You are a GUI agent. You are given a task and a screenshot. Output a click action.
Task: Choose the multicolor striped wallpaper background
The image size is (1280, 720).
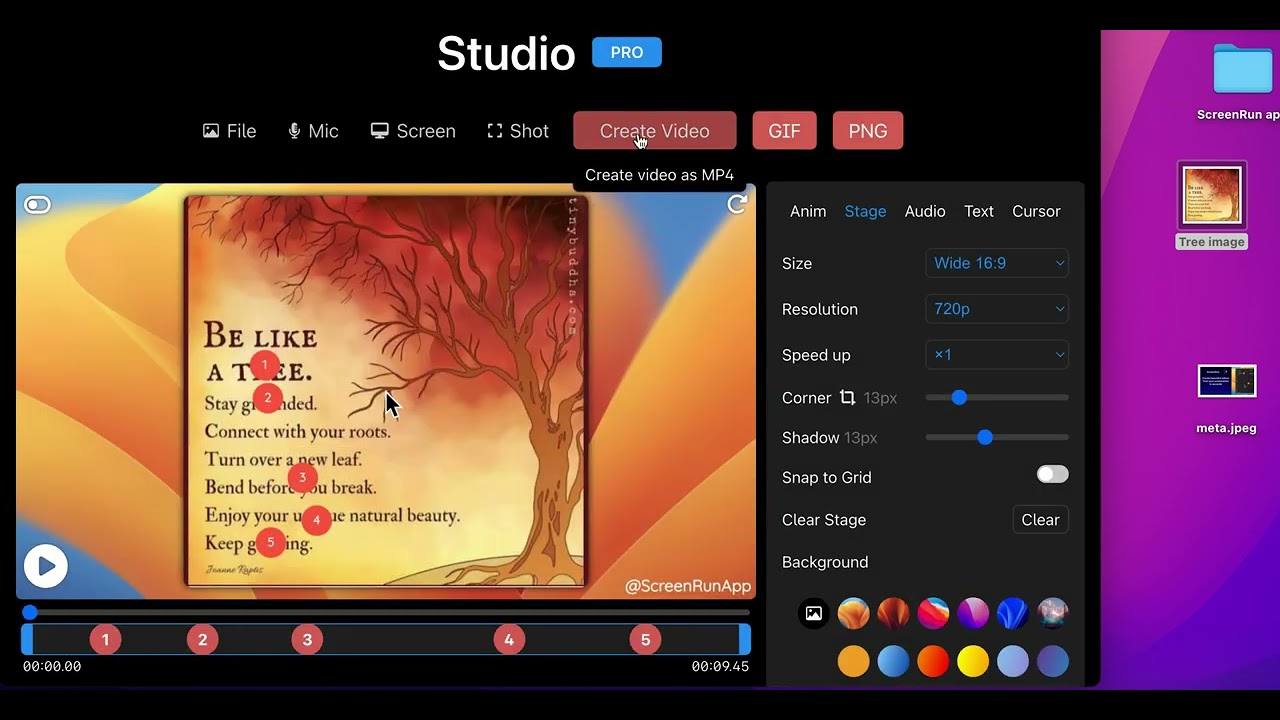[933, 613]
